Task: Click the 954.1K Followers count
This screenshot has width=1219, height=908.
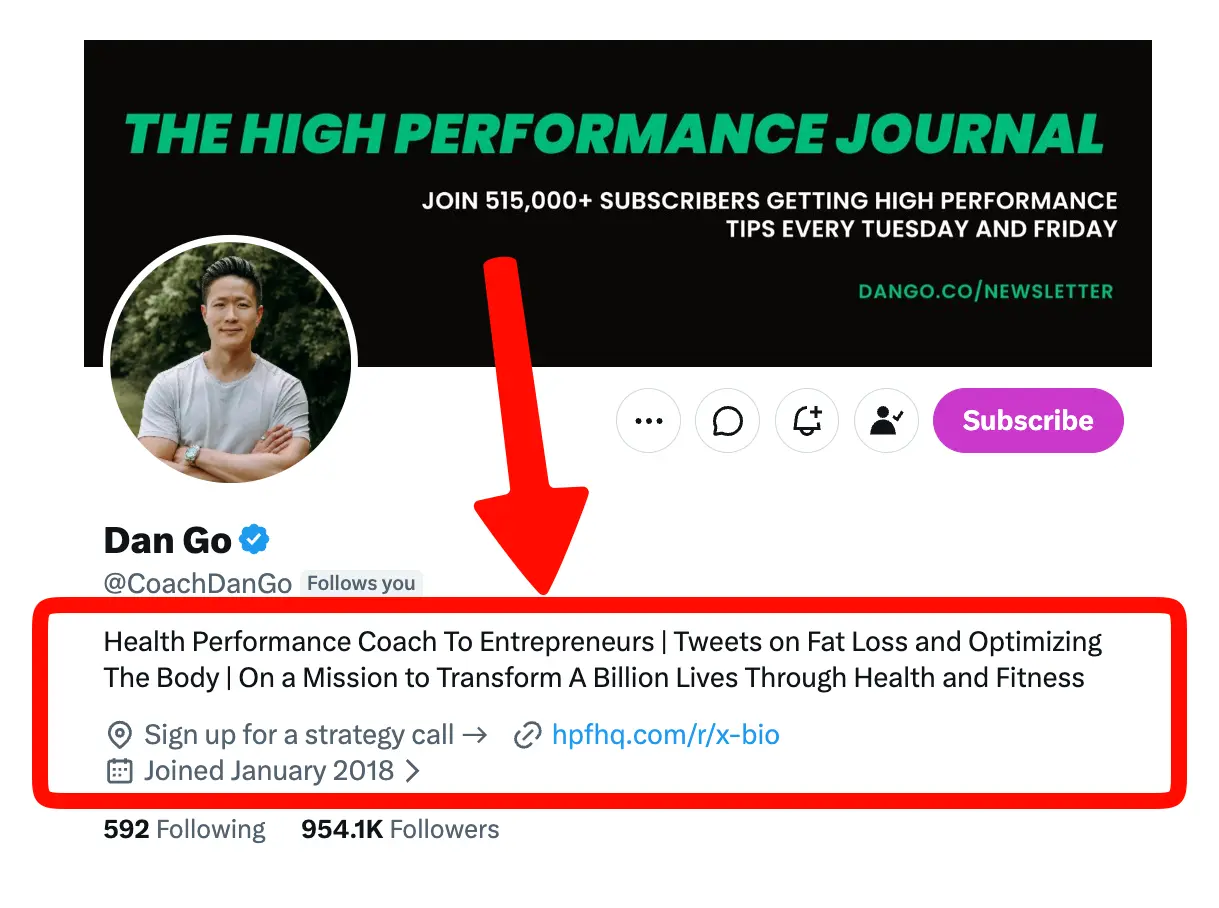Action: [x=399, y=828]
